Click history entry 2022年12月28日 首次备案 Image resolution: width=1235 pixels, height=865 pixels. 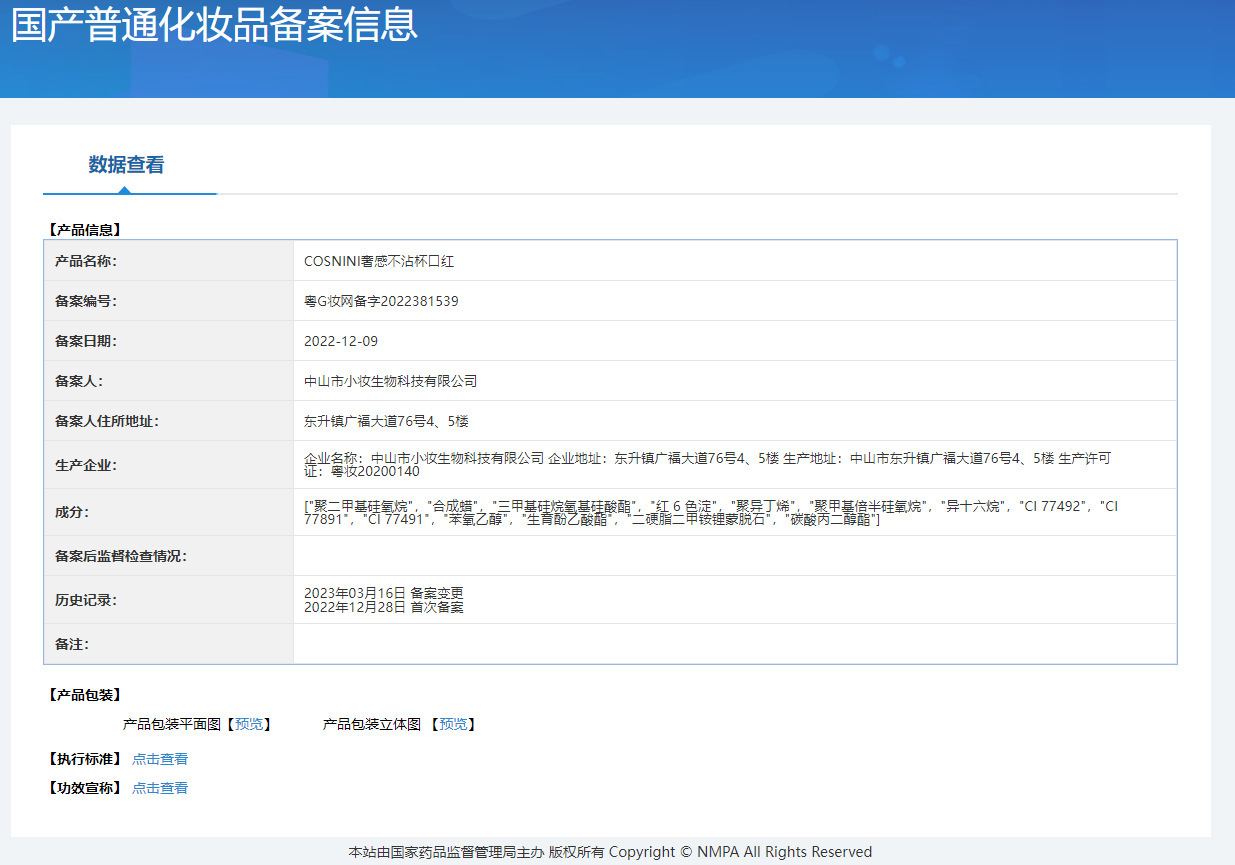point(384,607)
